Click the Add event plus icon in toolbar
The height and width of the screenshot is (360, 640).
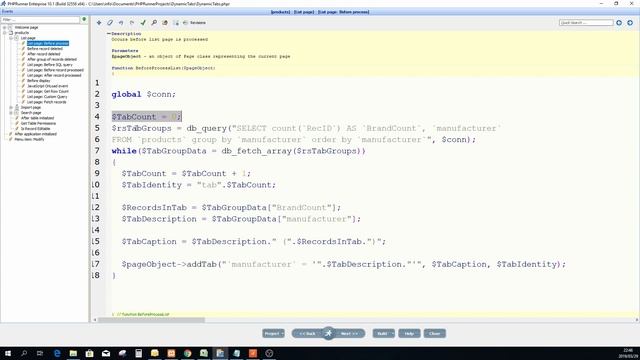coord(99,23)
